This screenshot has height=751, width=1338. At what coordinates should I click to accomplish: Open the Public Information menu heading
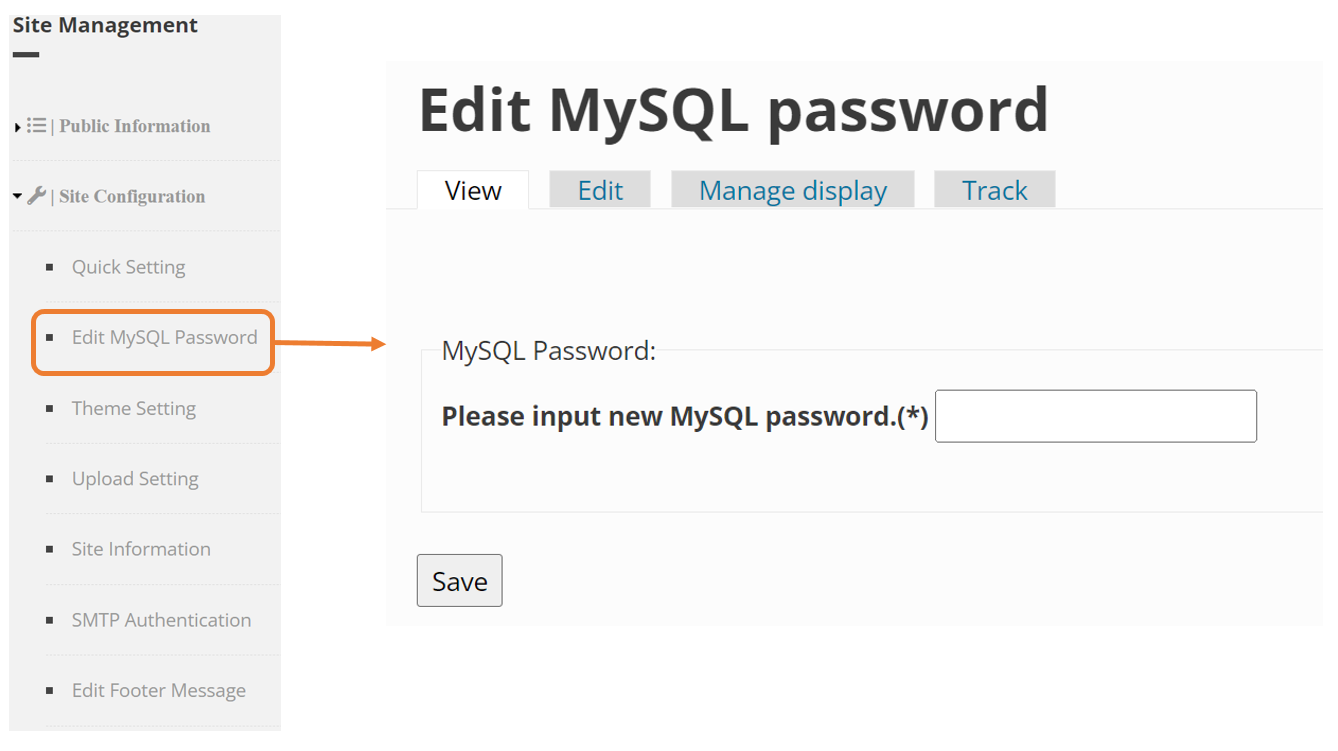(x=134, y=126)
